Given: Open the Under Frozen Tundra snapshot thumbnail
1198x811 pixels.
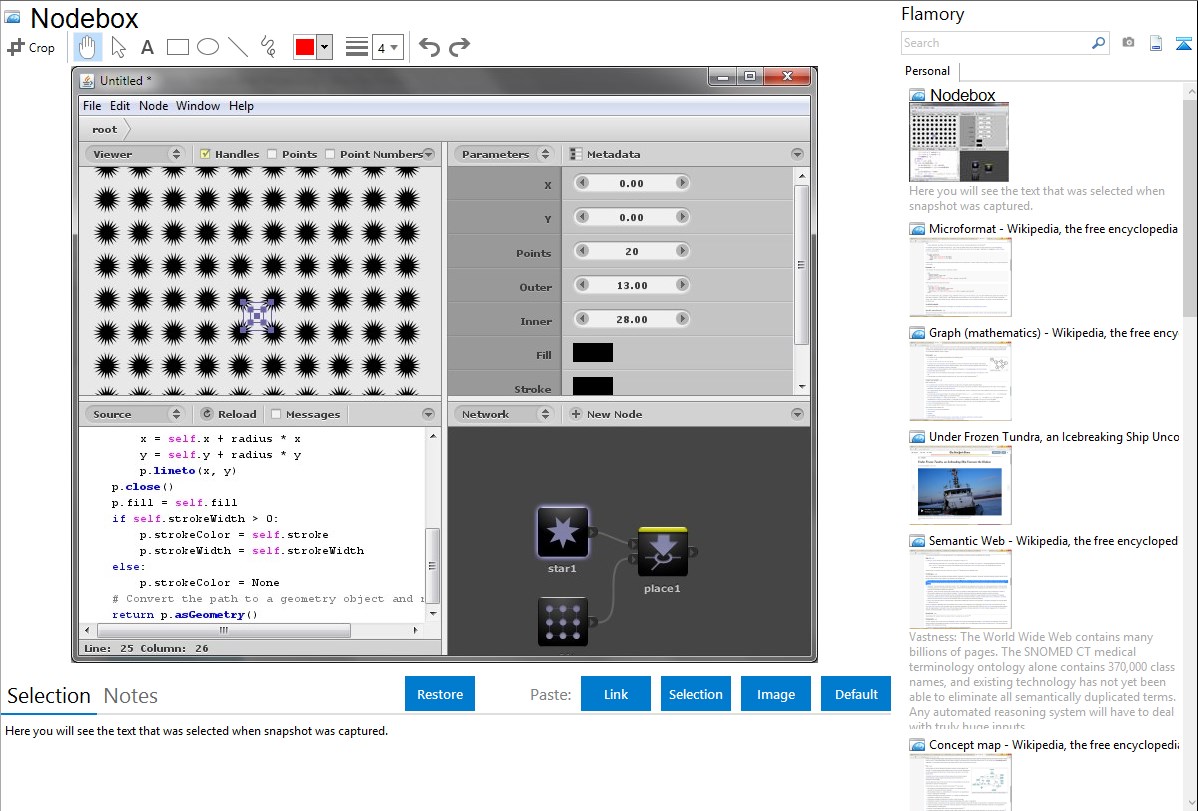Looking at the screenshot, I should tap(960, 485).
